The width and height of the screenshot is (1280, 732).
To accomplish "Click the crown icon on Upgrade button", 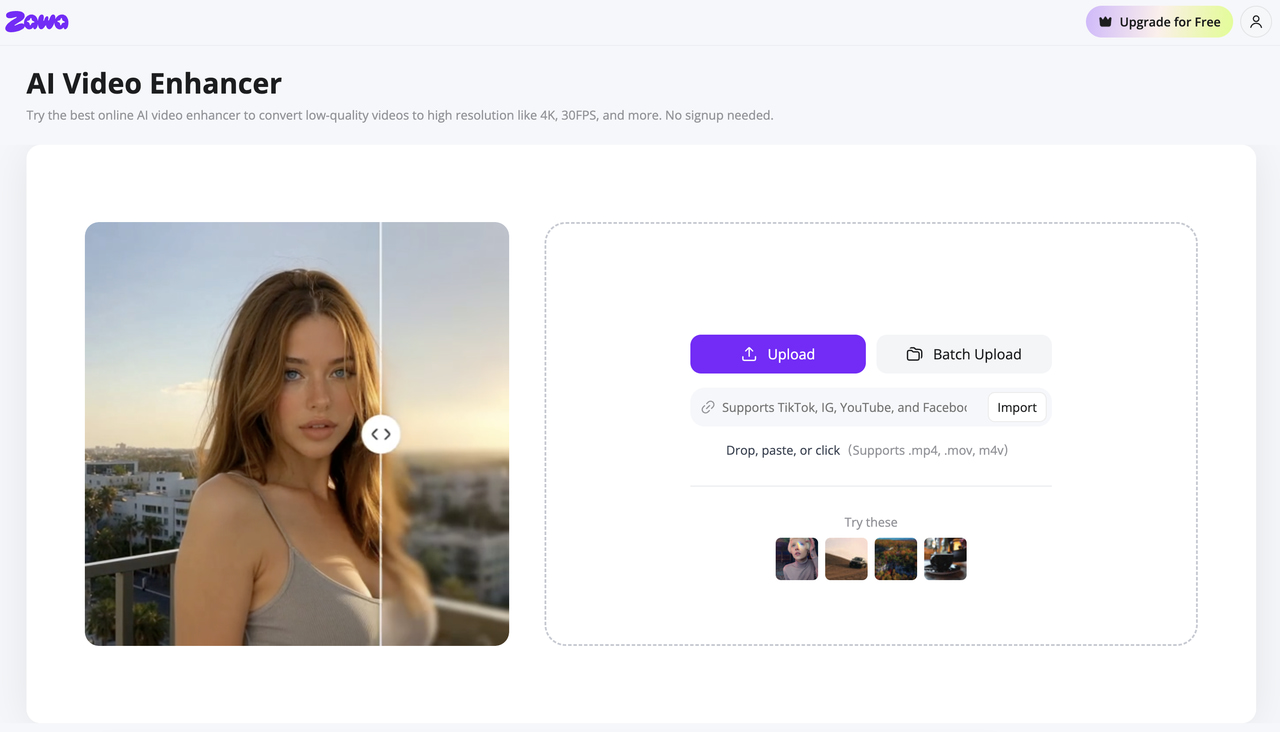I will 1105,22.
